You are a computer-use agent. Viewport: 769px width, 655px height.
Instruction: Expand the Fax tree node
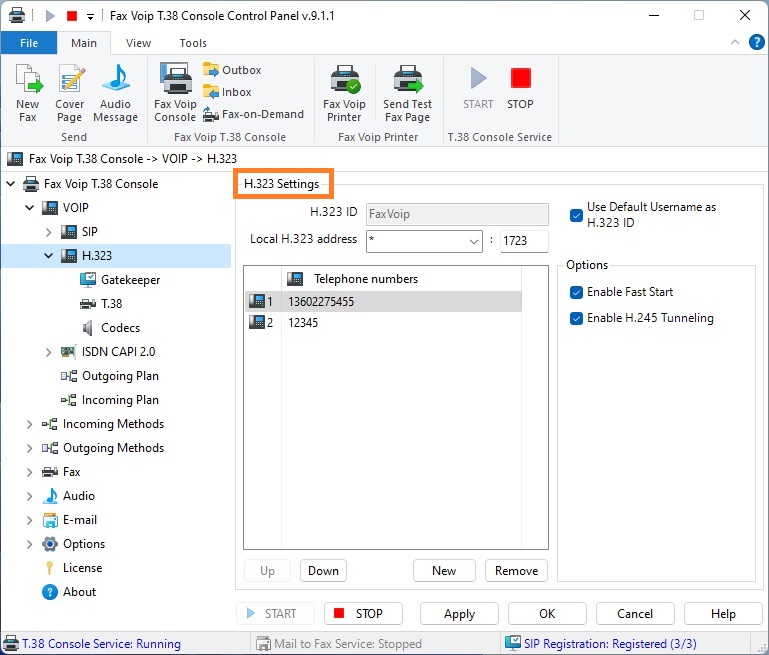29,472
